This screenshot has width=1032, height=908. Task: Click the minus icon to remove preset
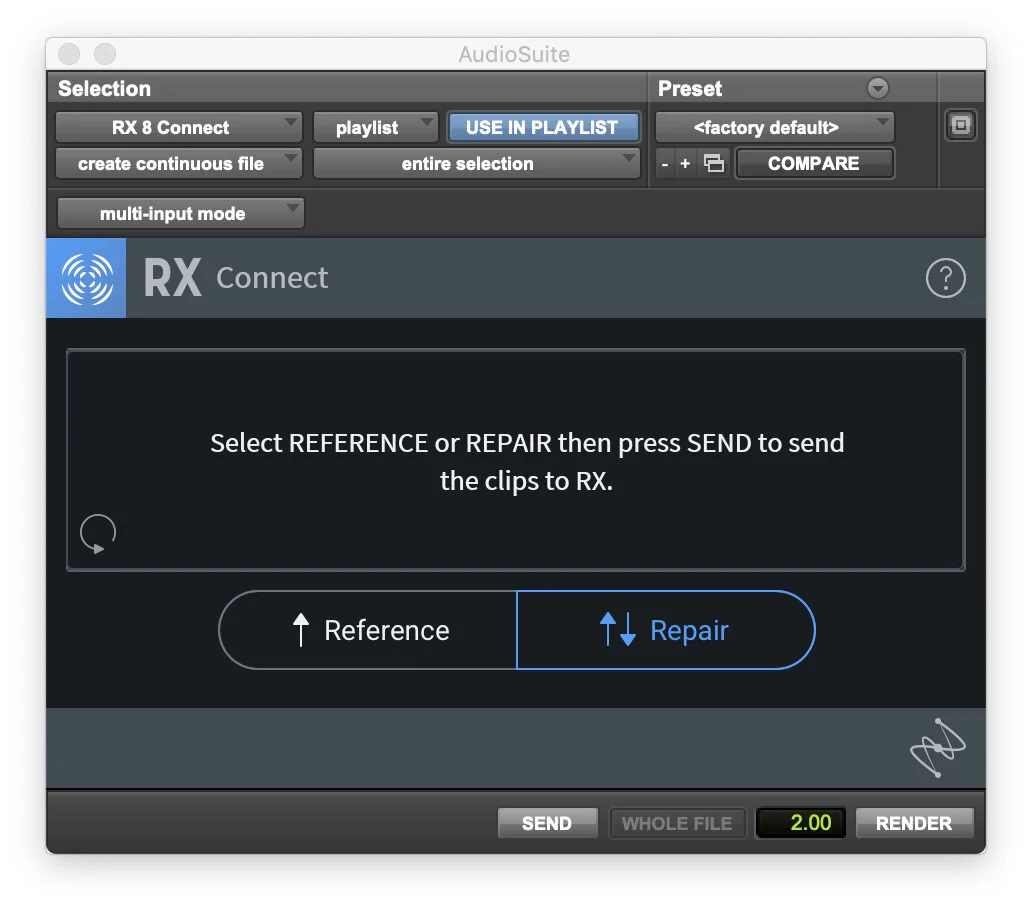[663, 162]
